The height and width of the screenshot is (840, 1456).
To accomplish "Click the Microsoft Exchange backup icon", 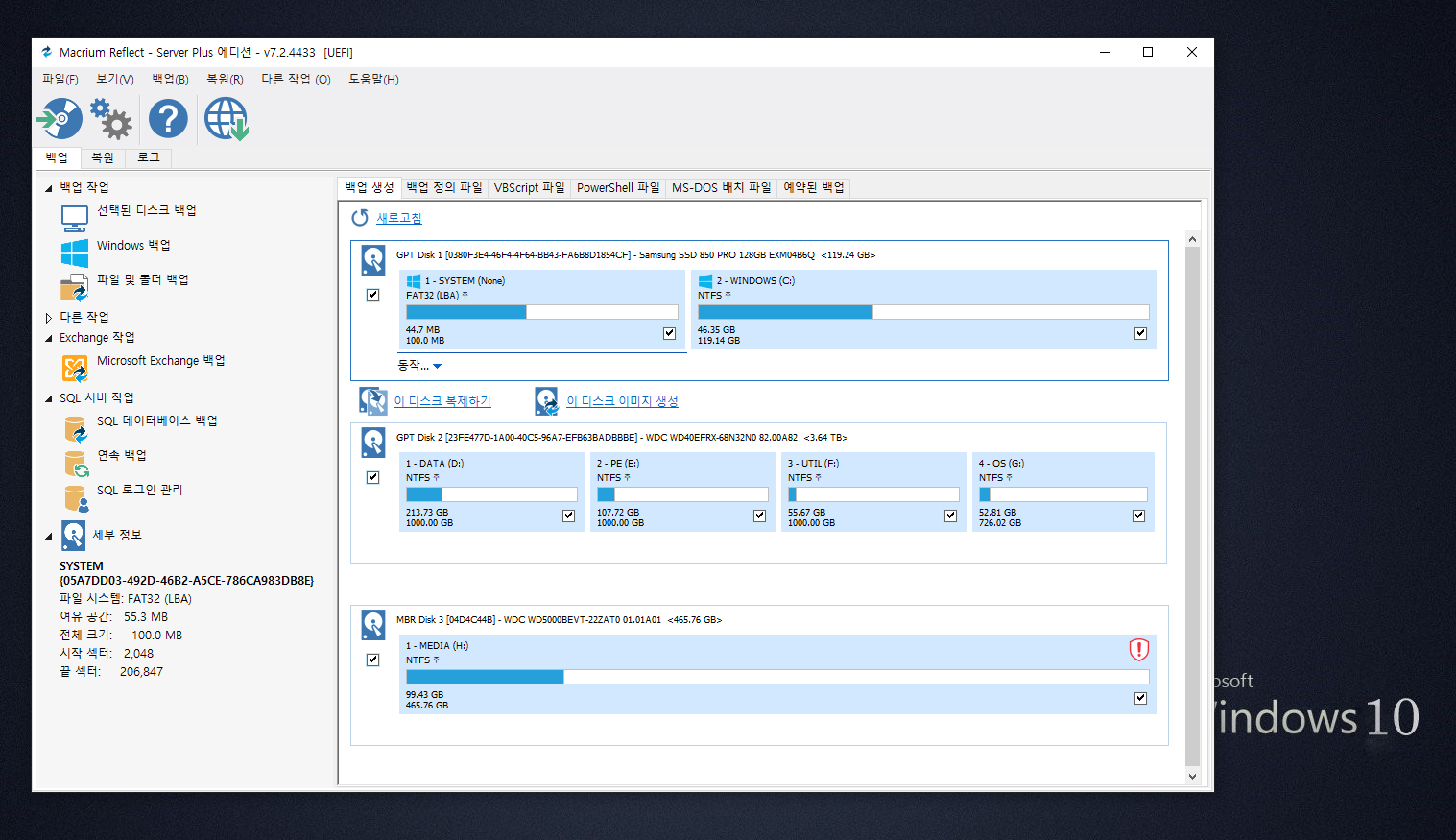I will [x=75, y=369].
